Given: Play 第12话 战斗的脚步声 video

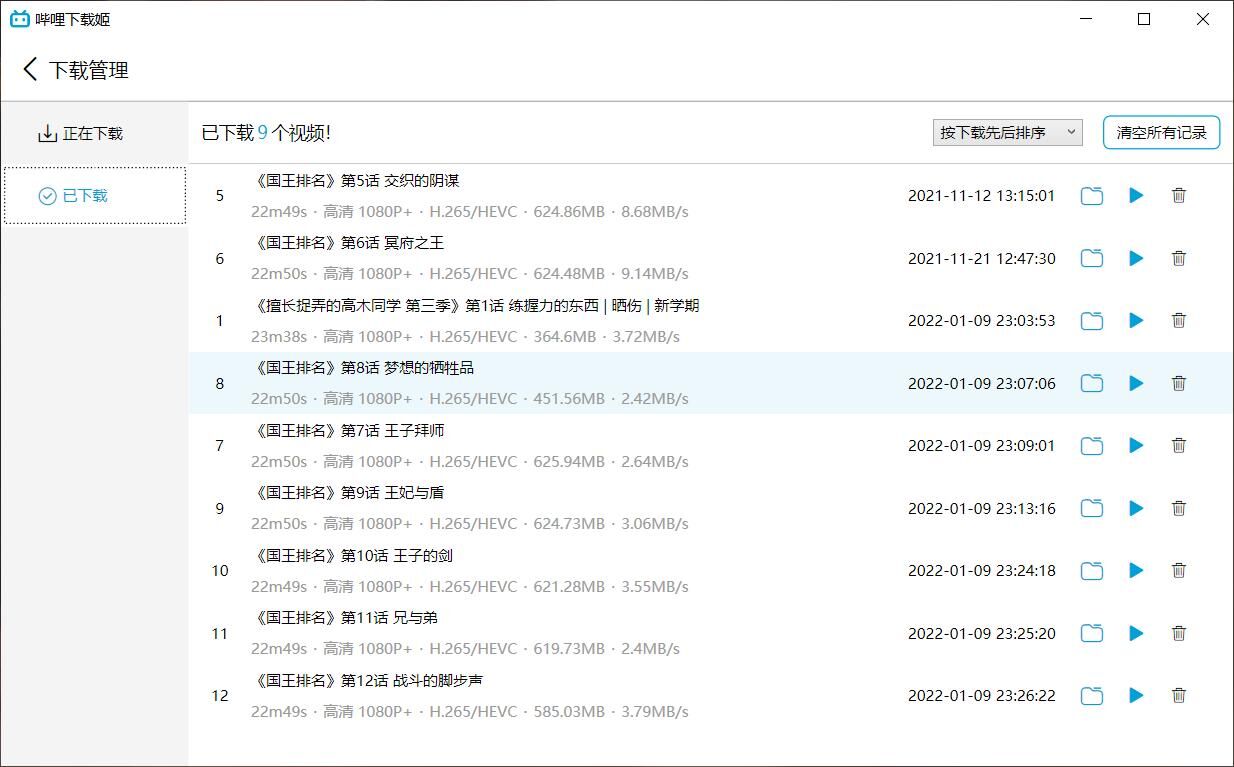Looking at the screenshot, I should (1136, 696).
